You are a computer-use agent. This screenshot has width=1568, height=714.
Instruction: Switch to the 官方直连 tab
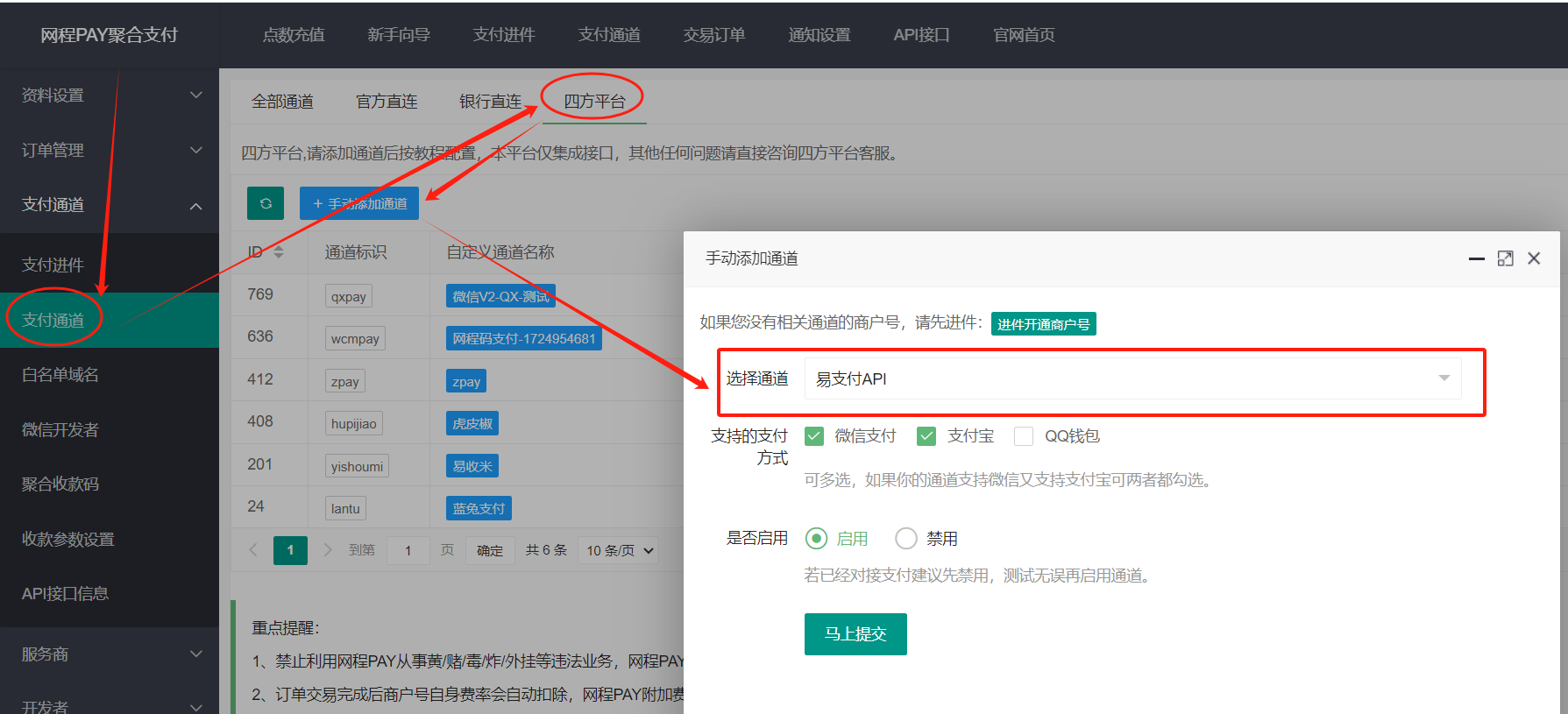387,102
